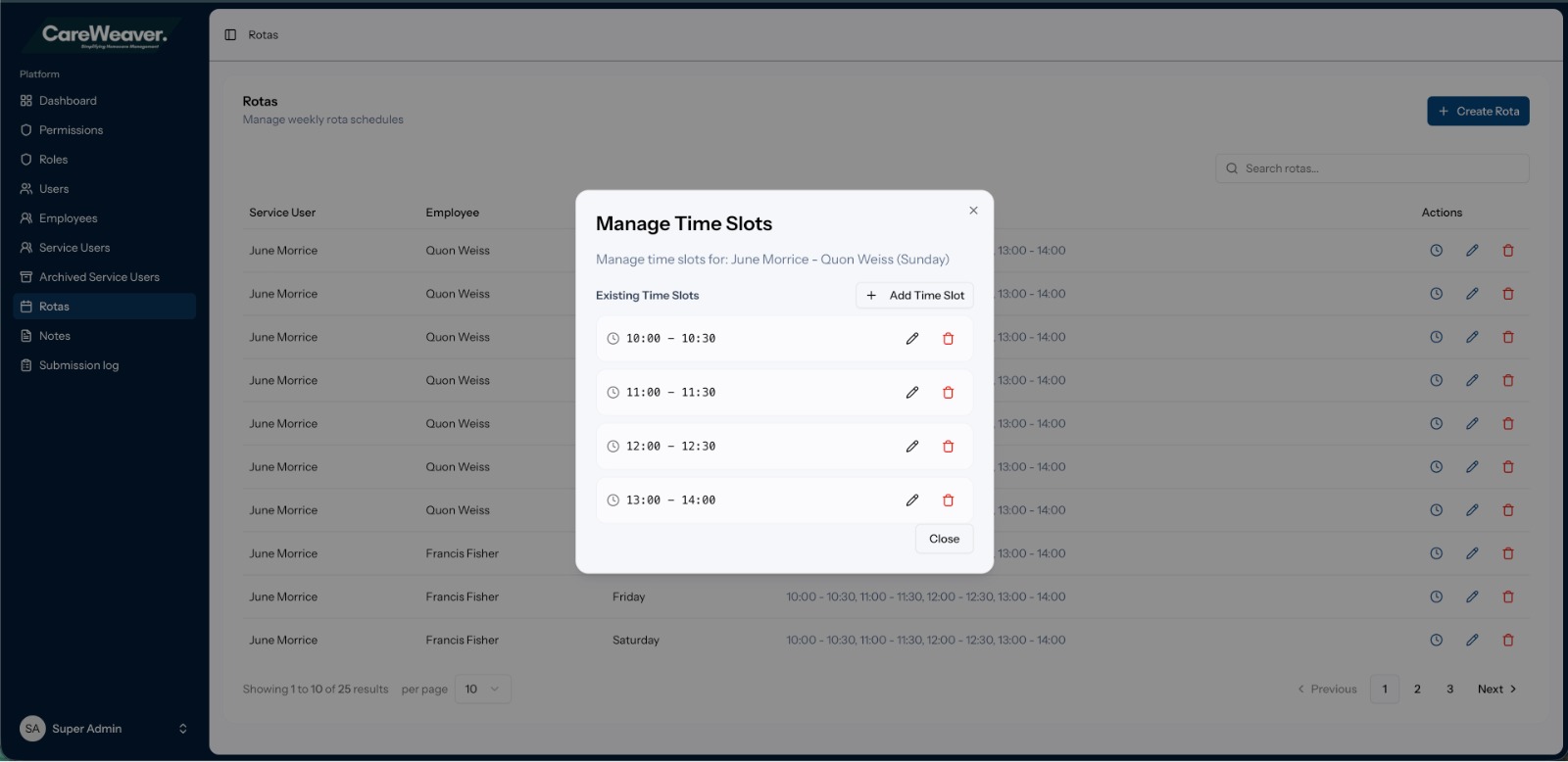Navigate to Archived Service Users
The height and width of the screenshot is (762, 1568).
click(x=99, y=277)
